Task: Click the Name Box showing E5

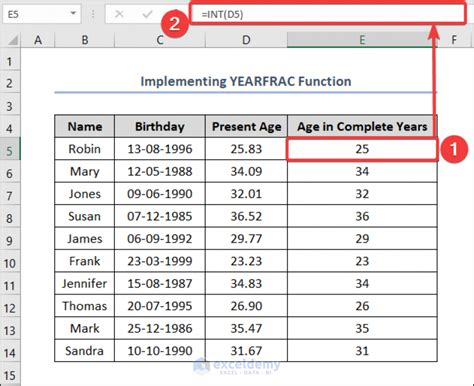Action: (42, 14)
